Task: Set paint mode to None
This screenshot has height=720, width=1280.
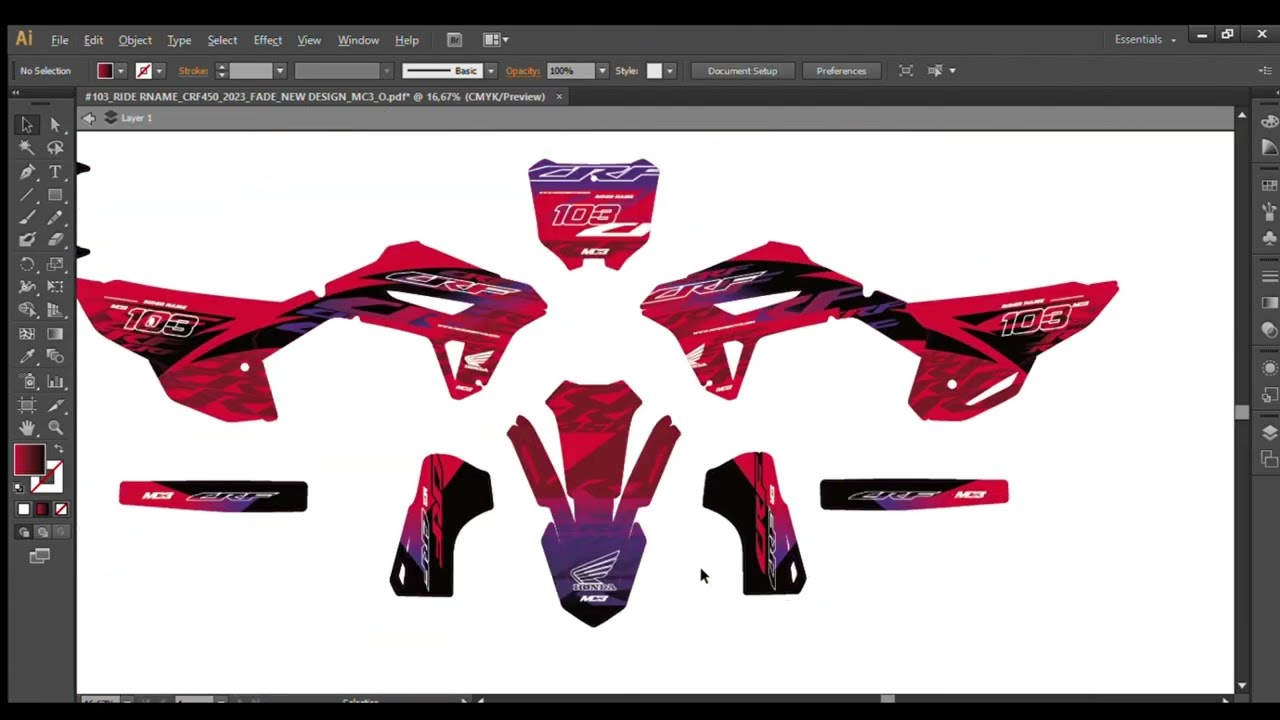Action: coord(60,510)
